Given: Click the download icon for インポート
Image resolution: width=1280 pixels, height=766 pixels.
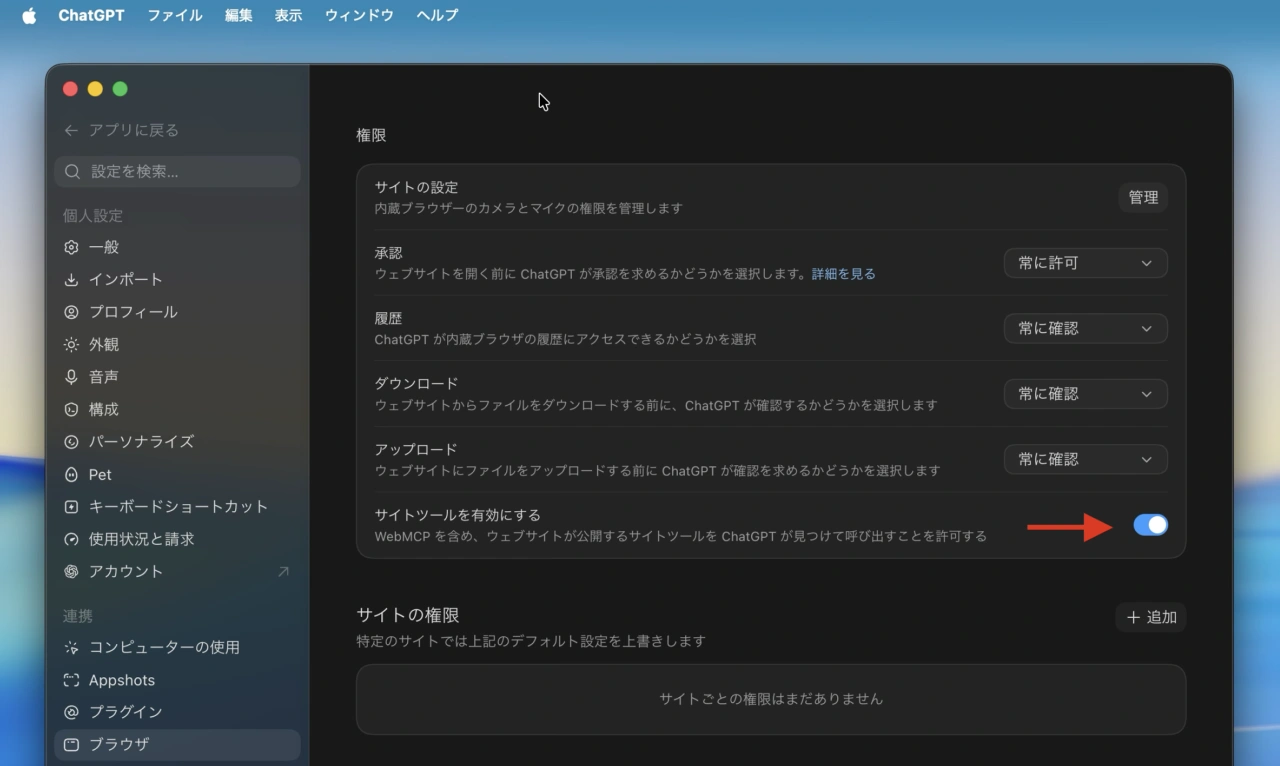Looking at the screenshot, I should pyautogui.click(x=71, y=279).
